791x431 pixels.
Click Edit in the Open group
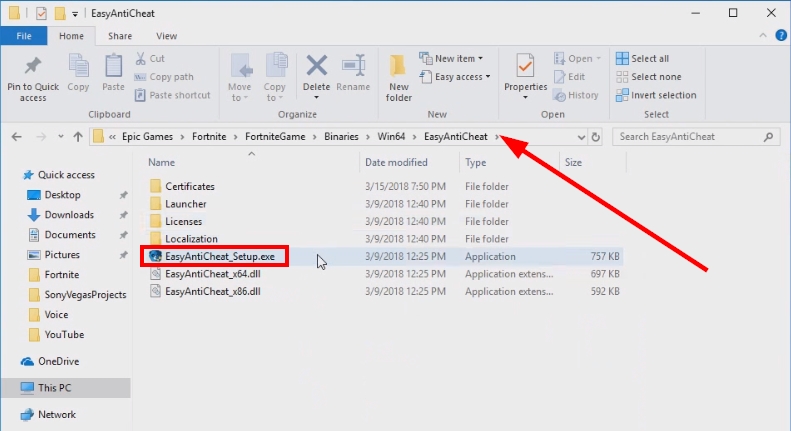click(570, 77)
